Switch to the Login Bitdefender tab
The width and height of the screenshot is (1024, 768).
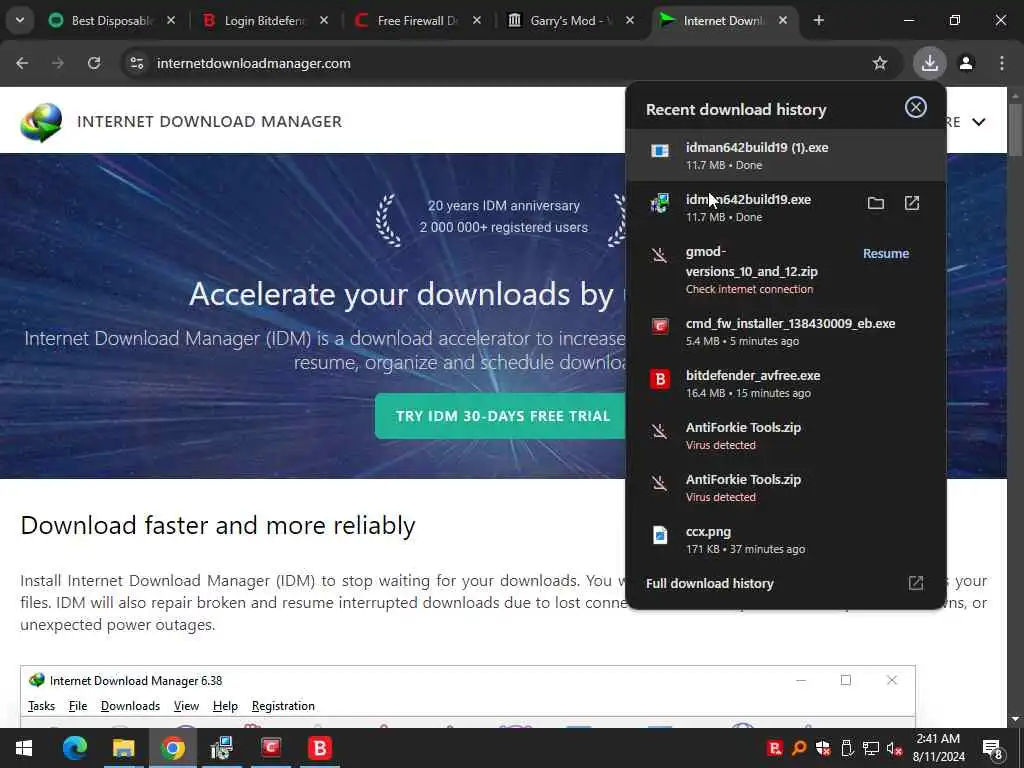[x=264, y=20]
